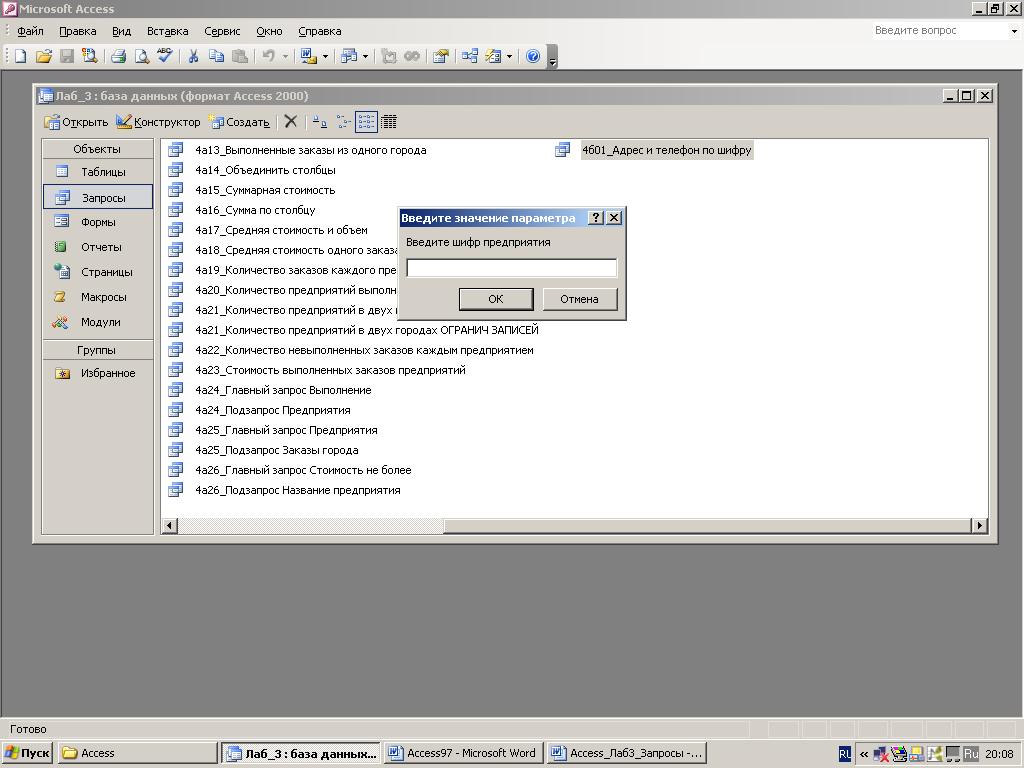Click the 'Введите вопрос' help box
Image resolution: width=1024 pixels, height=768 pixels.
pyautogui.click(x=940, y=31)
